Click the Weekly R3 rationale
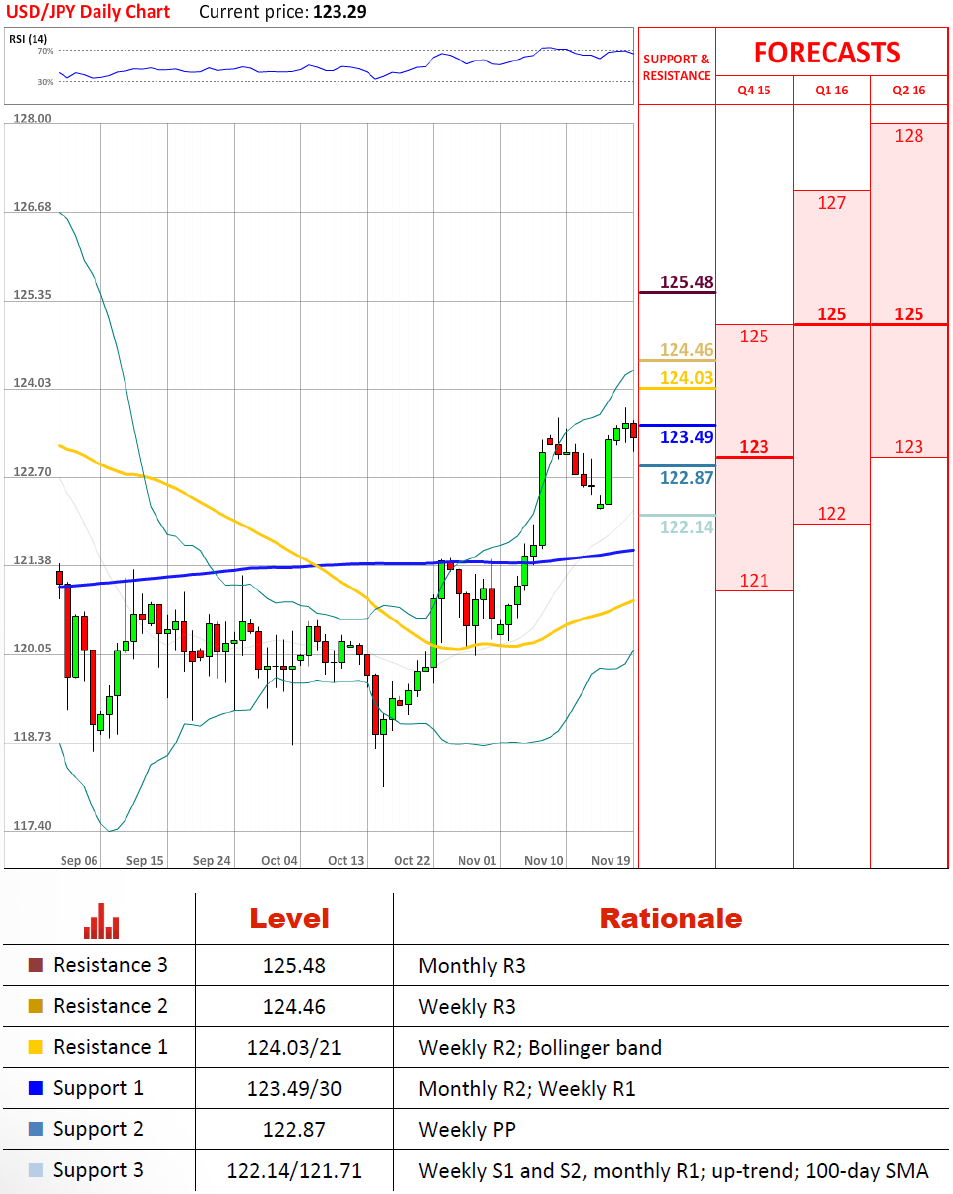The image size is (953, 1194). coord(467,1007)
